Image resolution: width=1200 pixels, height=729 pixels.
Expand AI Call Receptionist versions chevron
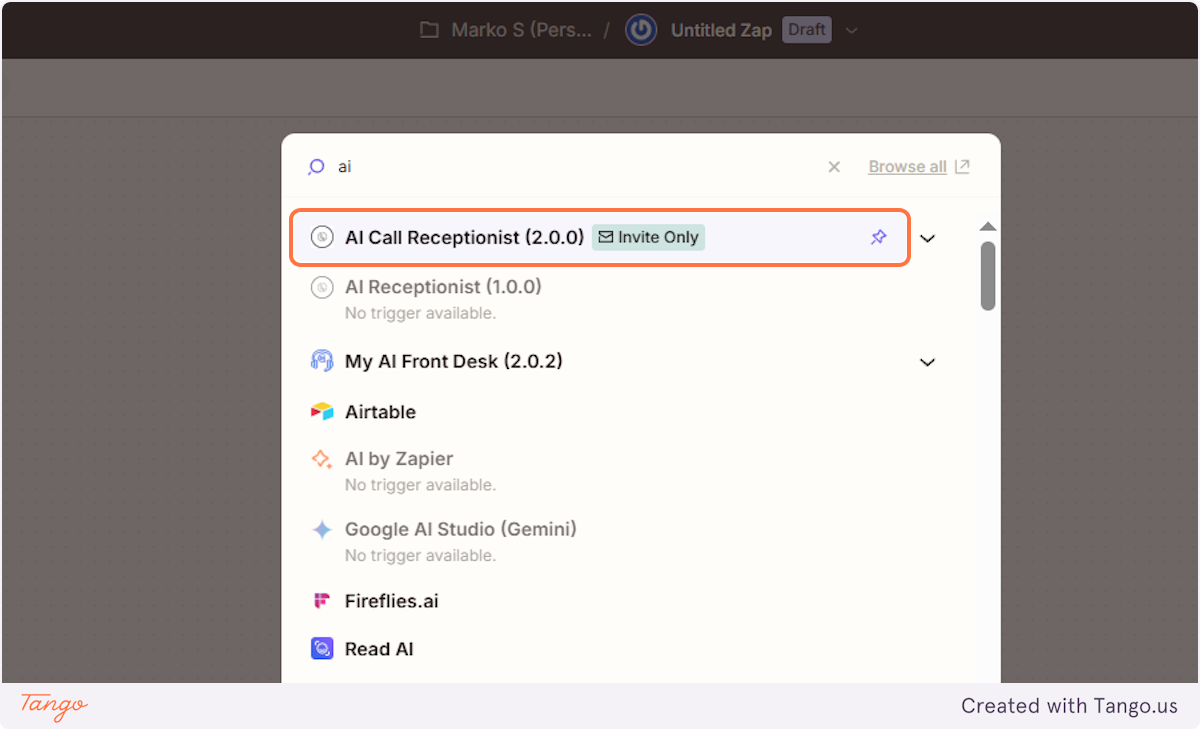pyautogui.click(x=927, y=238)
